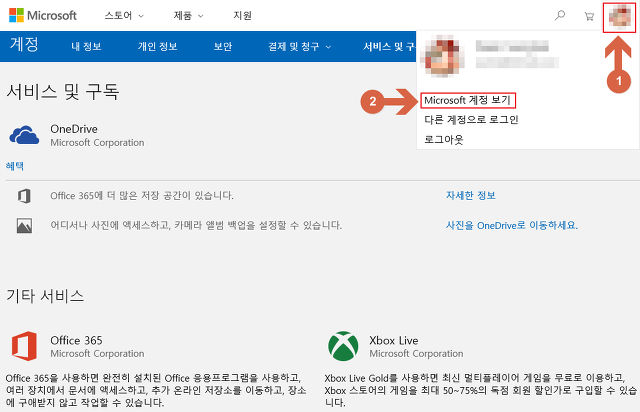Click the 계정 heading in the blue bar
640x412 pixels.
[24, 44]
